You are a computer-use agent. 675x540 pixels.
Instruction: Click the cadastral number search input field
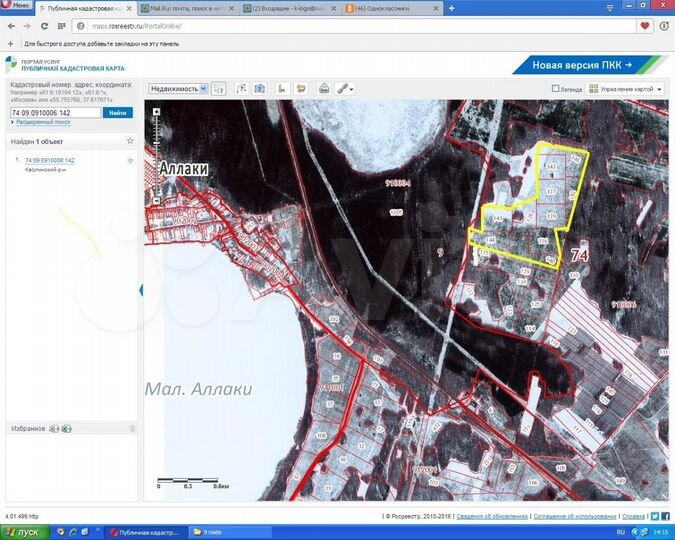click(x=54, y=113)
